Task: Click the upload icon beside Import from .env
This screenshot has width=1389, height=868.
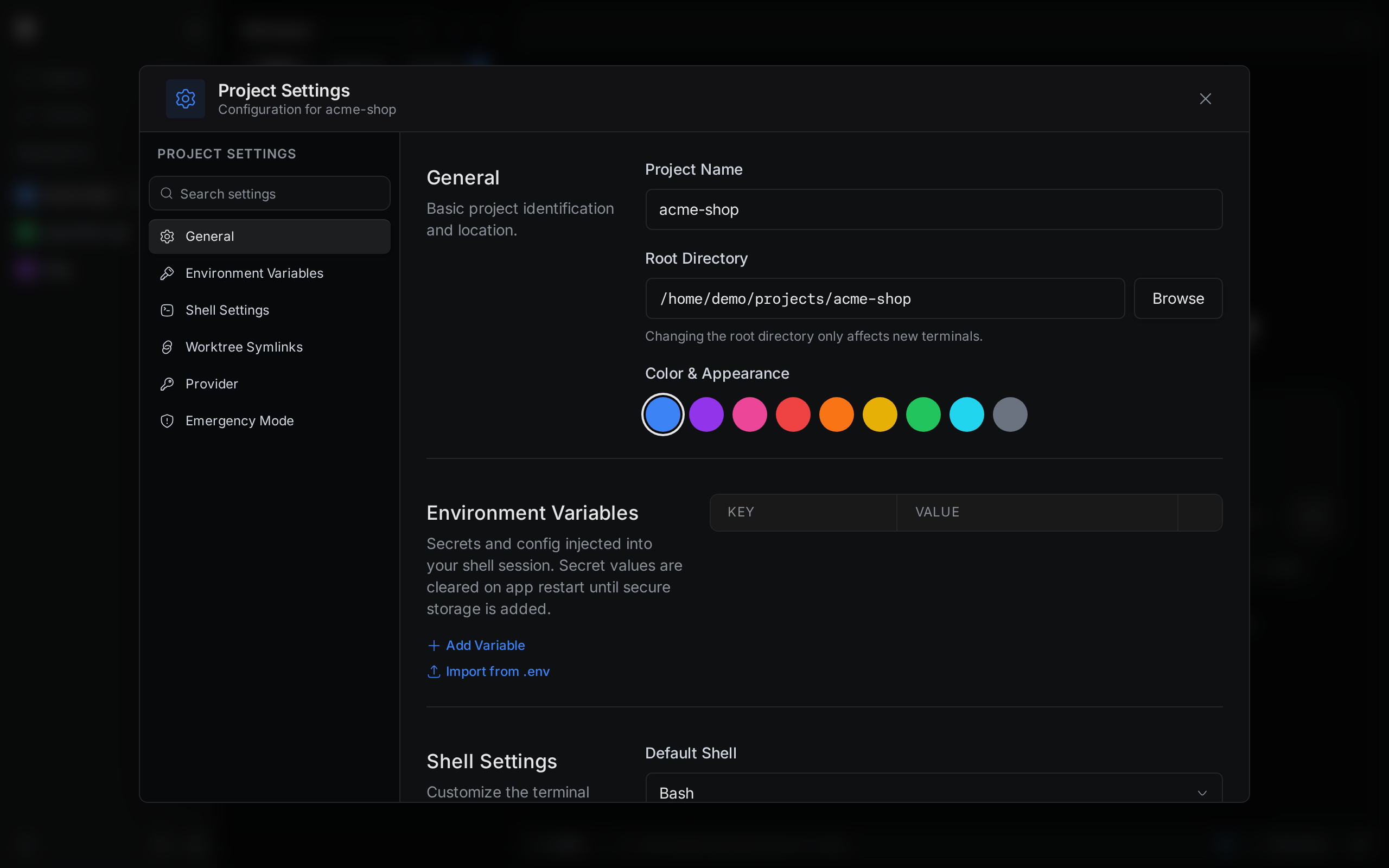Action: (x=434, y=672)
